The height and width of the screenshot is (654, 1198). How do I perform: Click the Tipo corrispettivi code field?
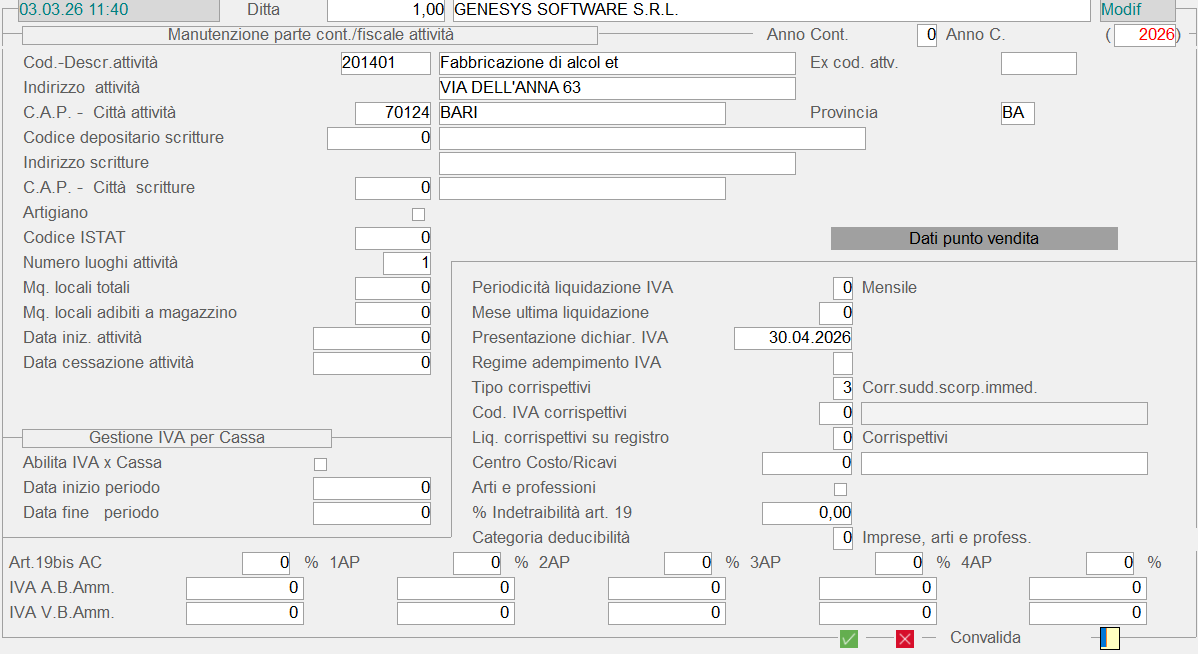click(842, 388)
